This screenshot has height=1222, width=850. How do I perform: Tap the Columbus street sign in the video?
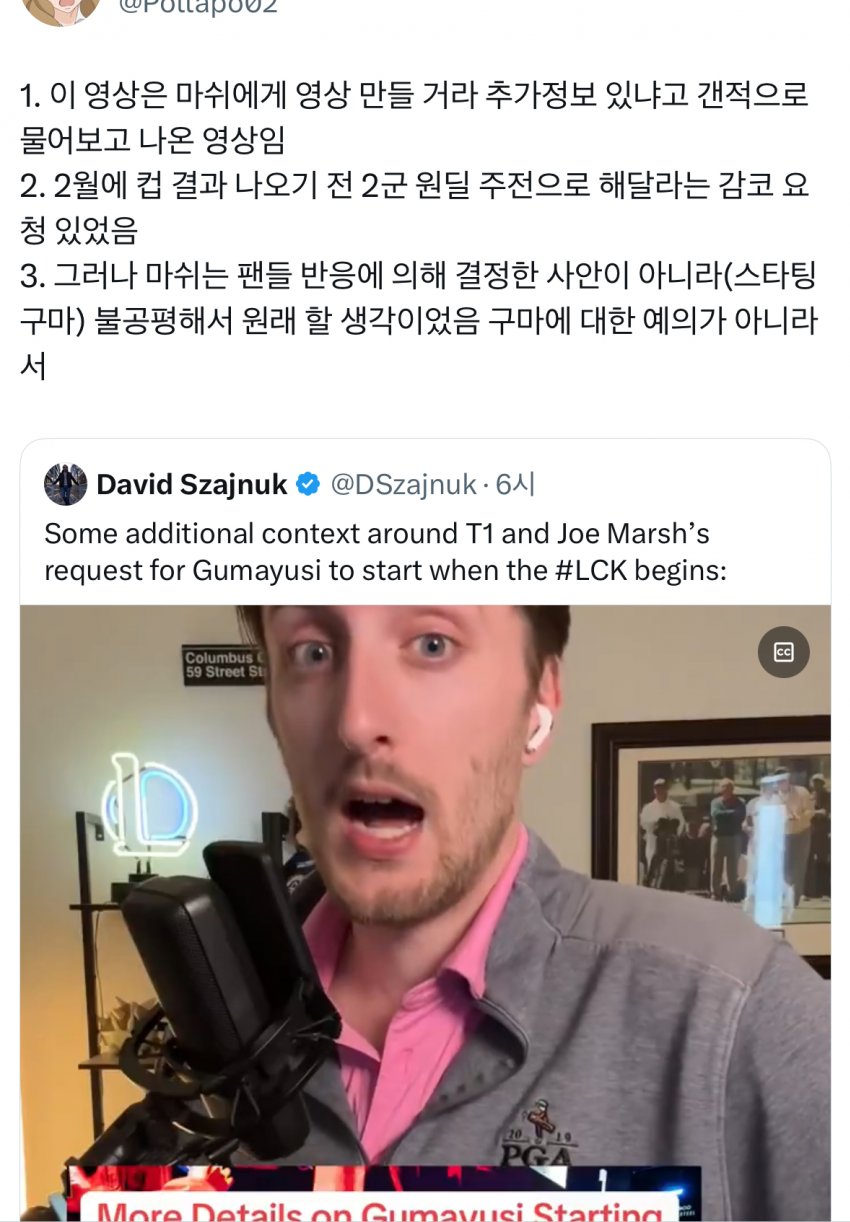[x=225, y=665]
